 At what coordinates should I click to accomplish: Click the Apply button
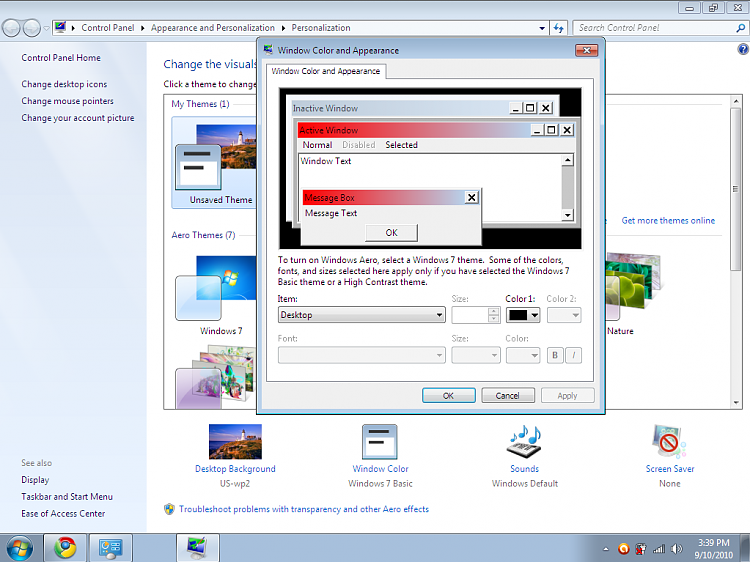click(x=567, y=396)
